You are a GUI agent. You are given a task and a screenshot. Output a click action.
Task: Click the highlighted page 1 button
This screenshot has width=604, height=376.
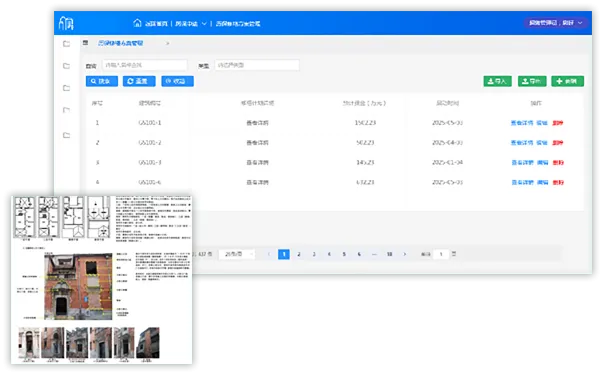click(284, 254)
